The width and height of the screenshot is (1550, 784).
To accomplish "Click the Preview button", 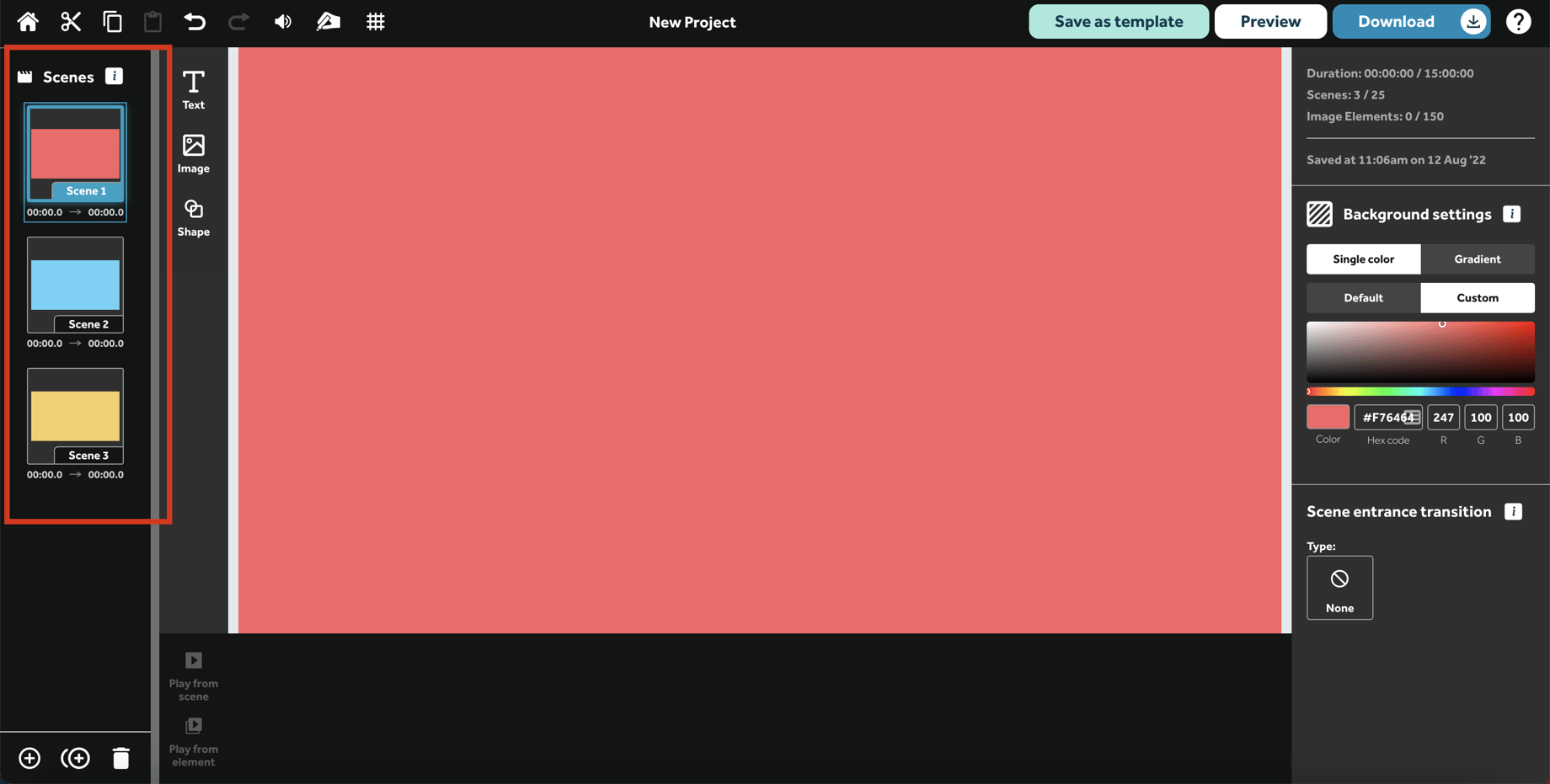I will pos(1269,22).
